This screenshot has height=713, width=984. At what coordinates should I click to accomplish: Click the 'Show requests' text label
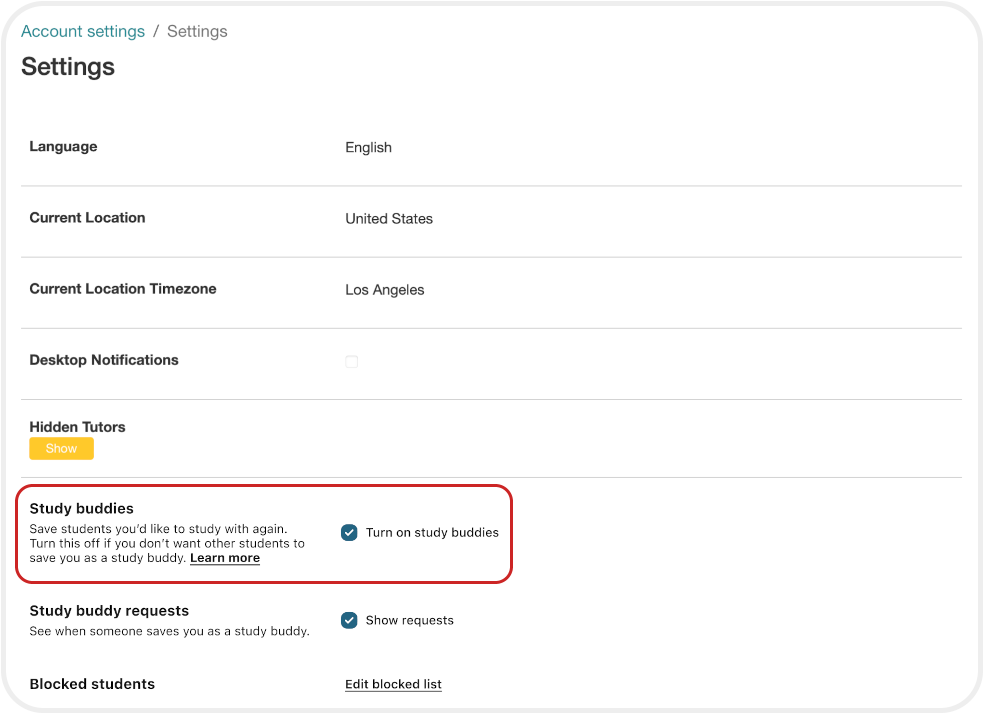[409, 620]
